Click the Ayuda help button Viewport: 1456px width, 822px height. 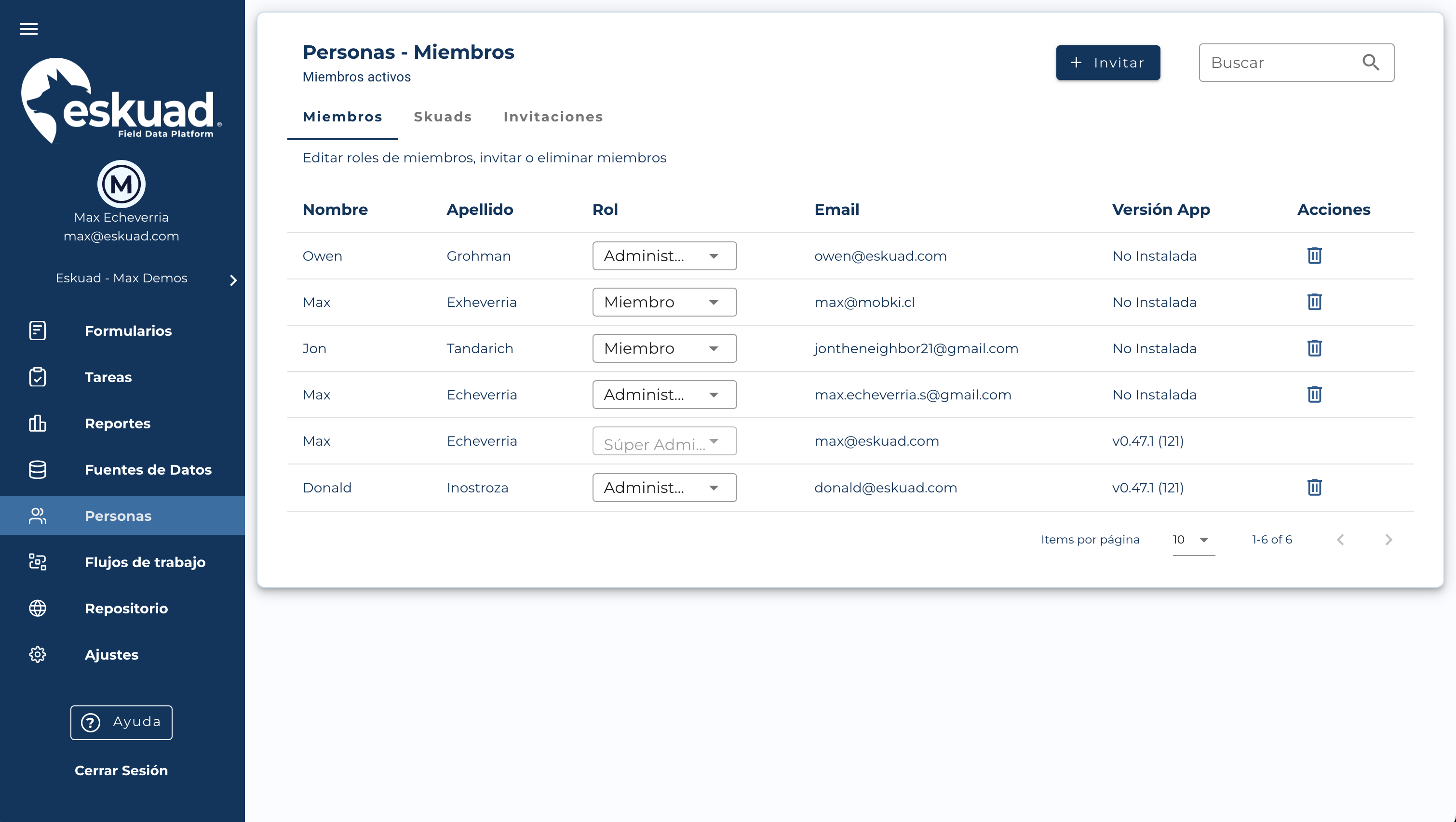(121, 722)
